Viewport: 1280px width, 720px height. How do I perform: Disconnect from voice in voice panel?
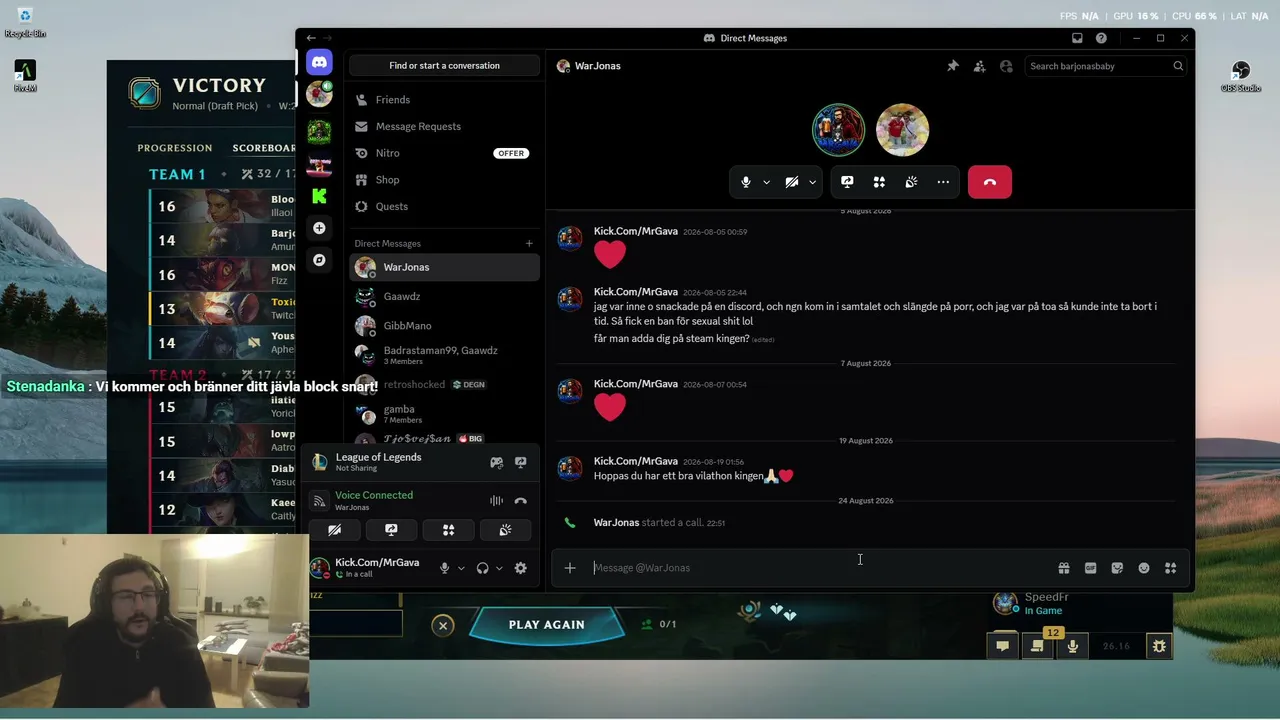tap(520, 501)
